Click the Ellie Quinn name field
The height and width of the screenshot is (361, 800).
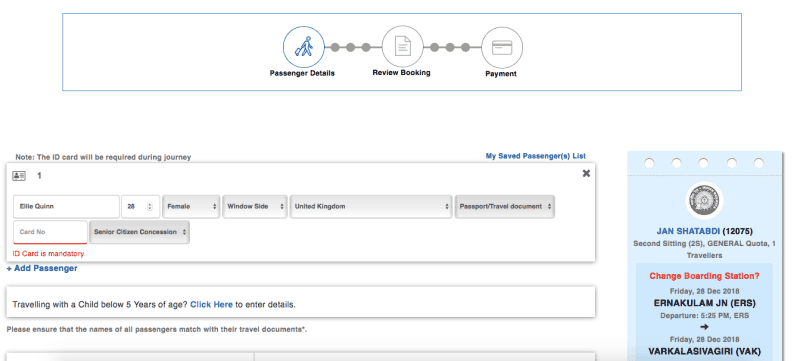(66, 207)
